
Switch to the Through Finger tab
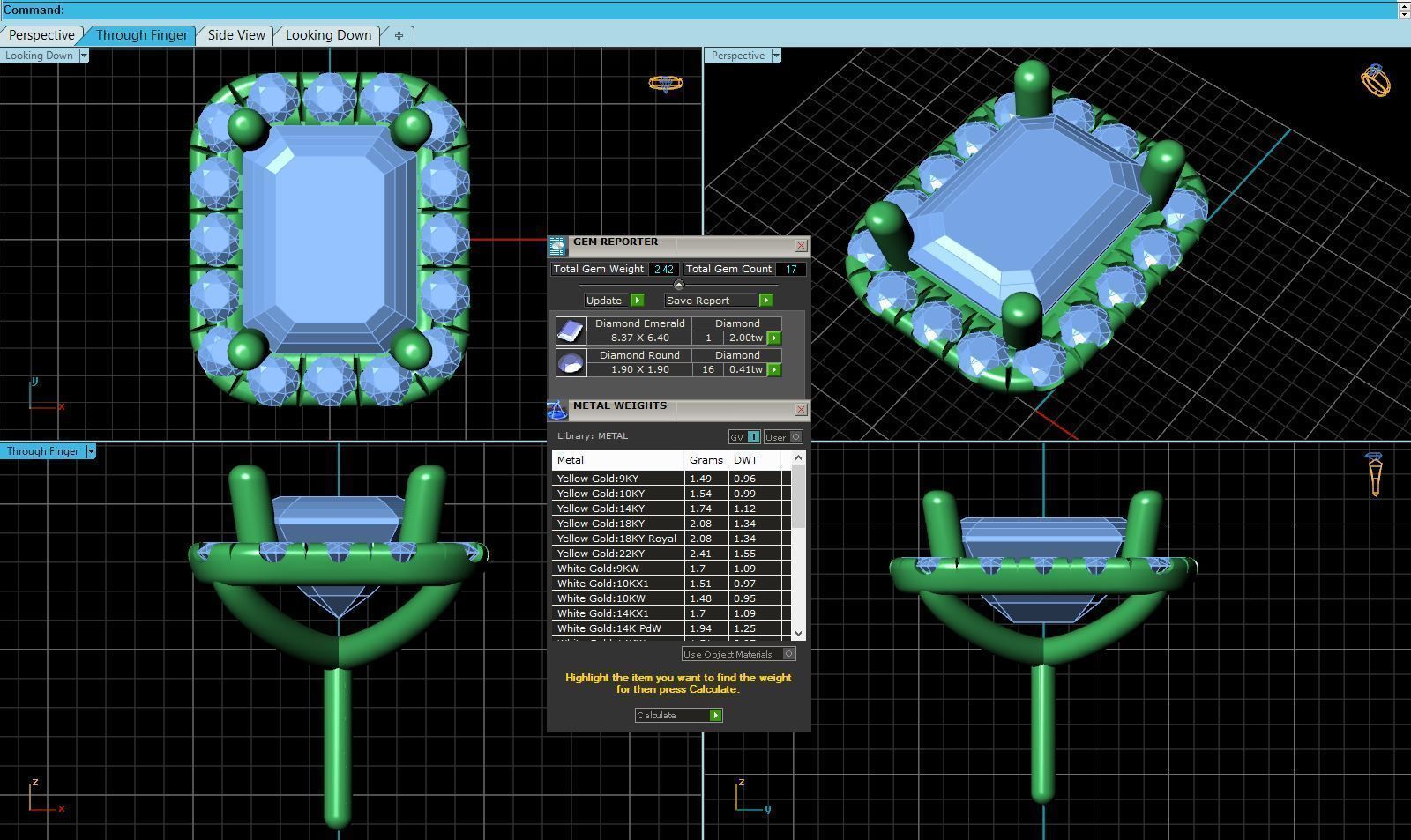(141, 35)
